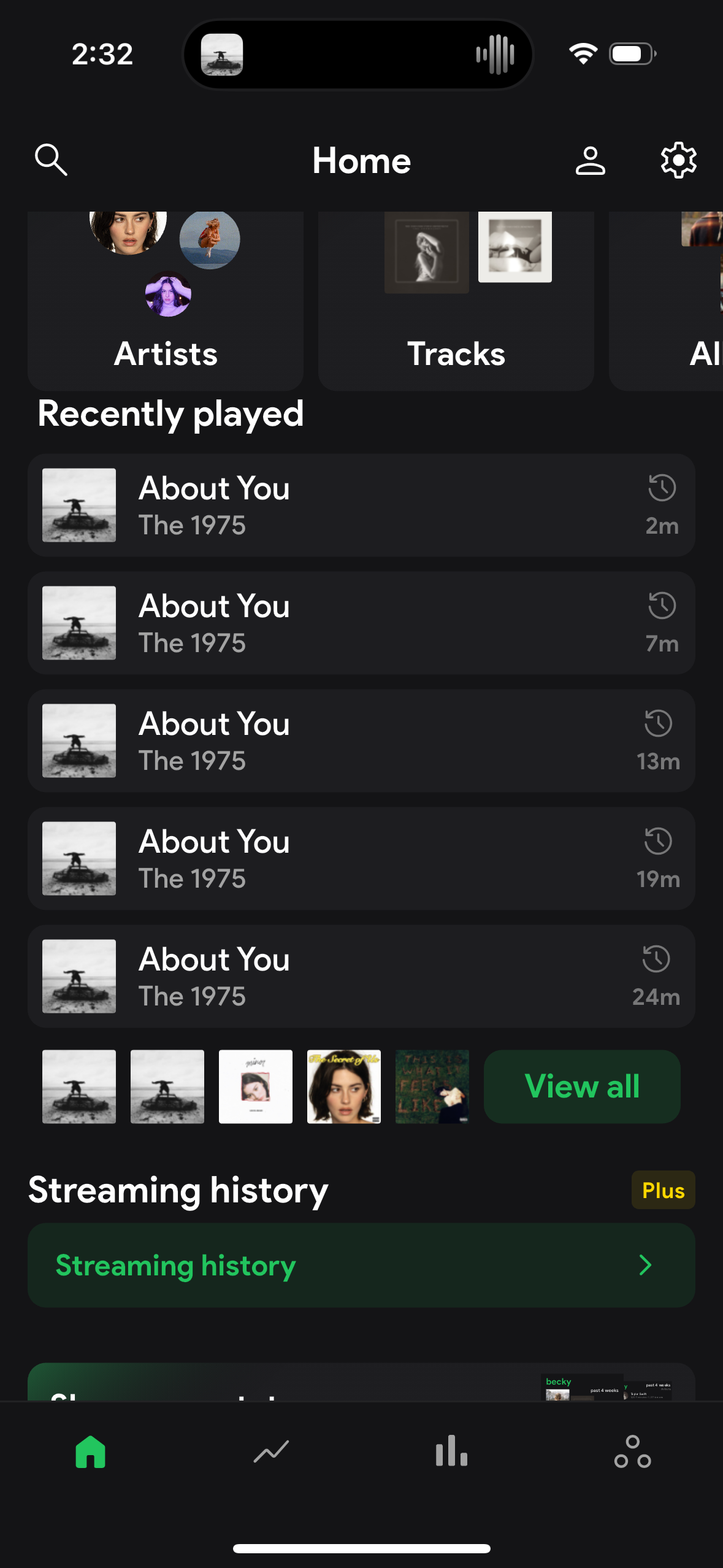Viewport: 723px width, 1568px height.
Task: Open the Tracks card
Action: 456,301
